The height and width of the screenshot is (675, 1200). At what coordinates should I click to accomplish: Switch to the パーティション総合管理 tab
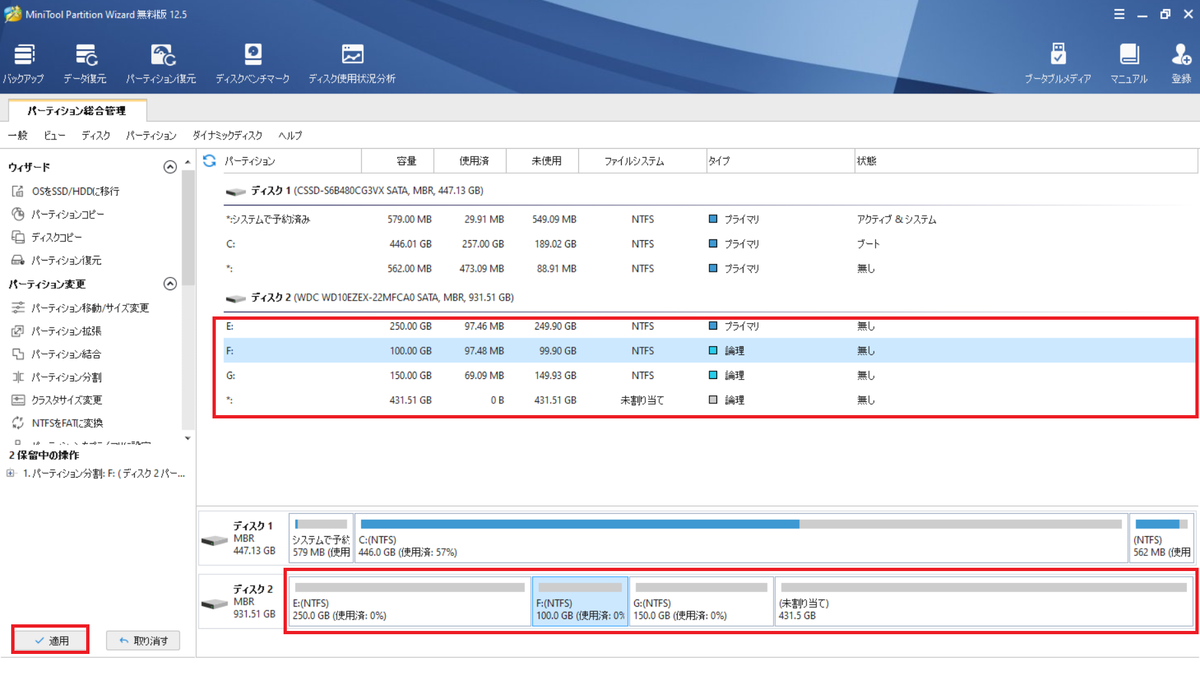tap(77, 111)
